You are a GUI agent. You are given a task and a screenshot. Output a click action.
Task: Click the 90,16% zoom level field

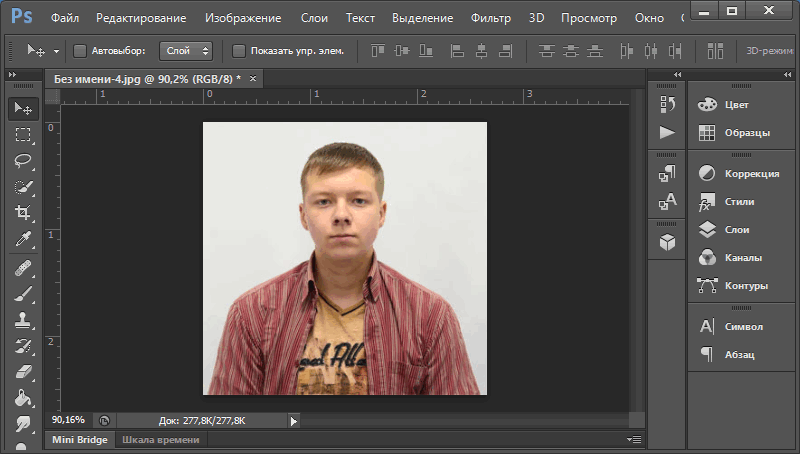tap(68, 421)
